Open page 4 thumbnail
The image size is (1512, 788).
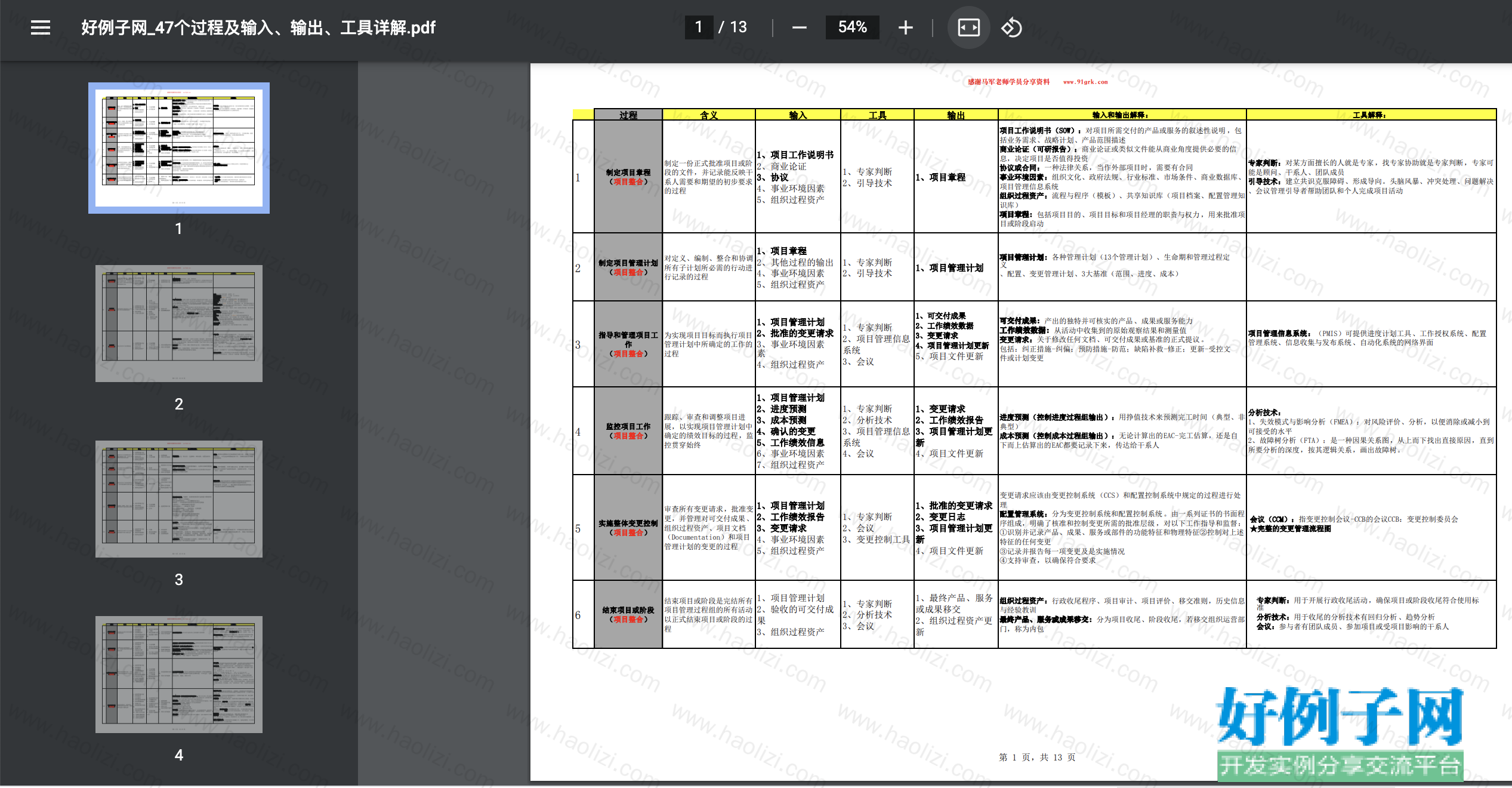pyautogui.click(x=179, y=675)
